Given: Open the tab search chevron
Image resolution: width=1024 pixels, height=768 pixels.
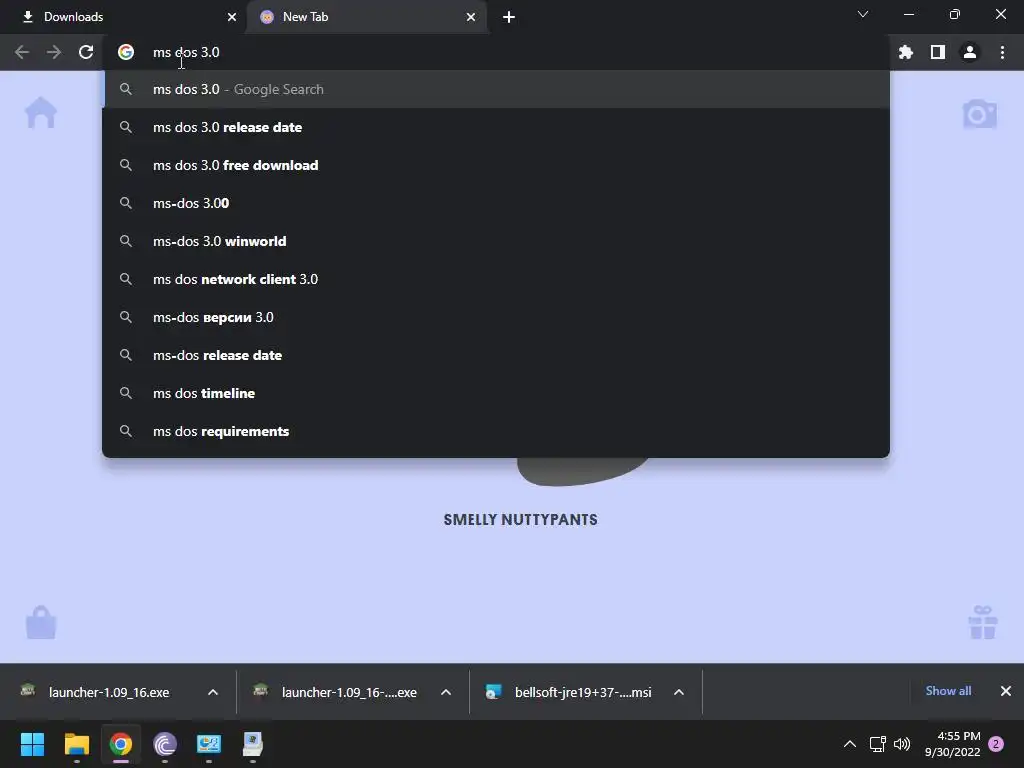Looking at the screenshot, I should pos(863,14).
